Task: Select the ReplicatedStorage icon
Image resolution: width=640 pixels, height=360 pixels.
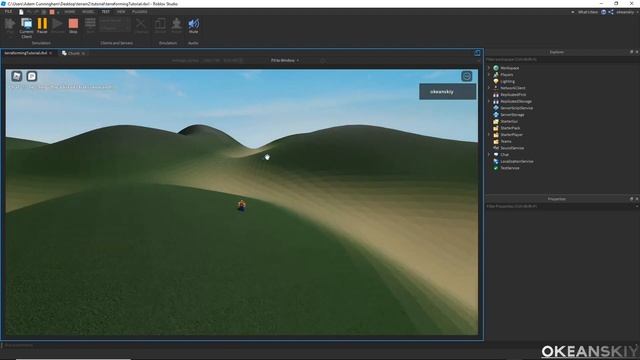Action: coord(496,101)
